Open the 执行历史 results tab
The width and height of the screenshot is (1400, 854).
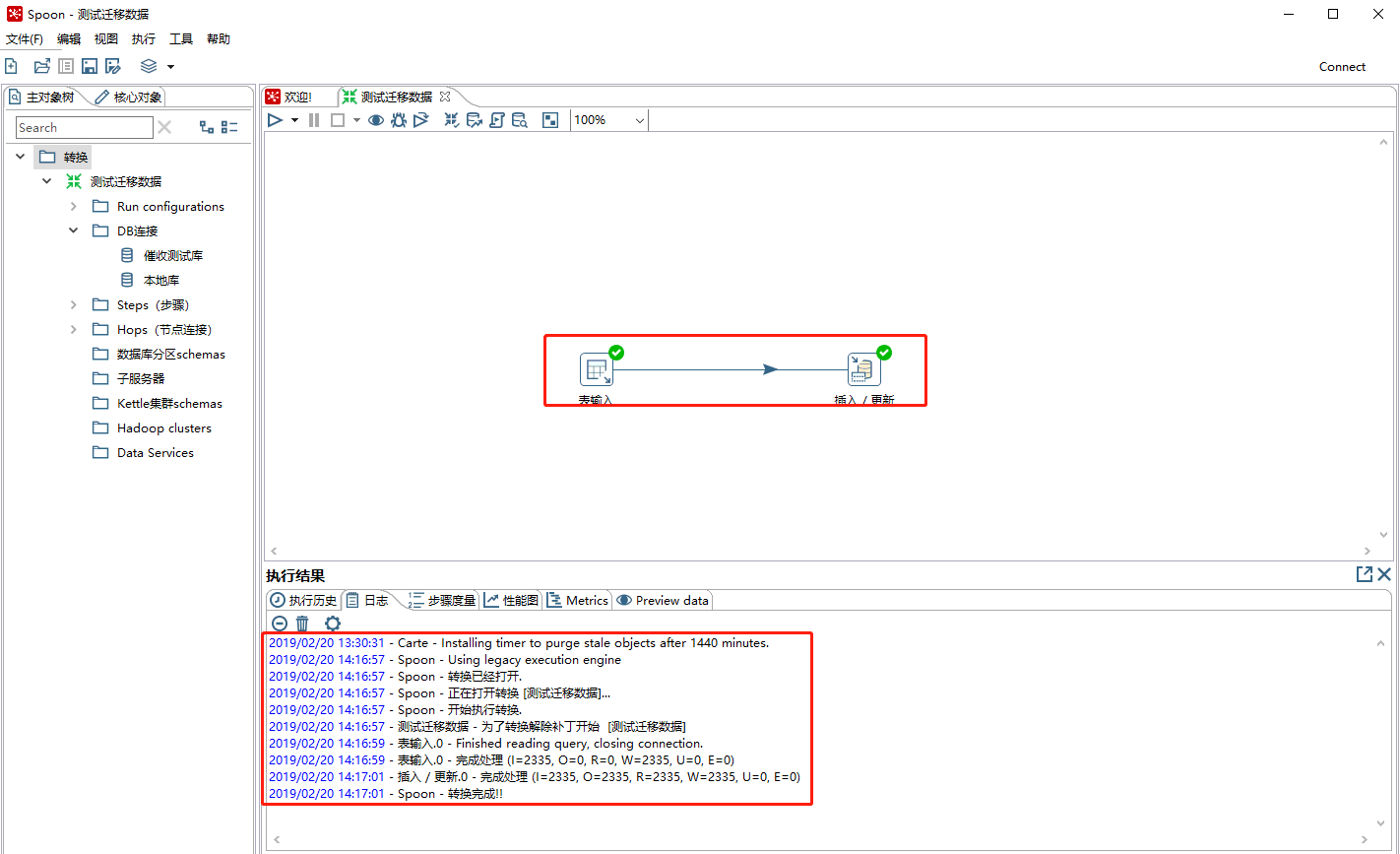click(304, 600)
